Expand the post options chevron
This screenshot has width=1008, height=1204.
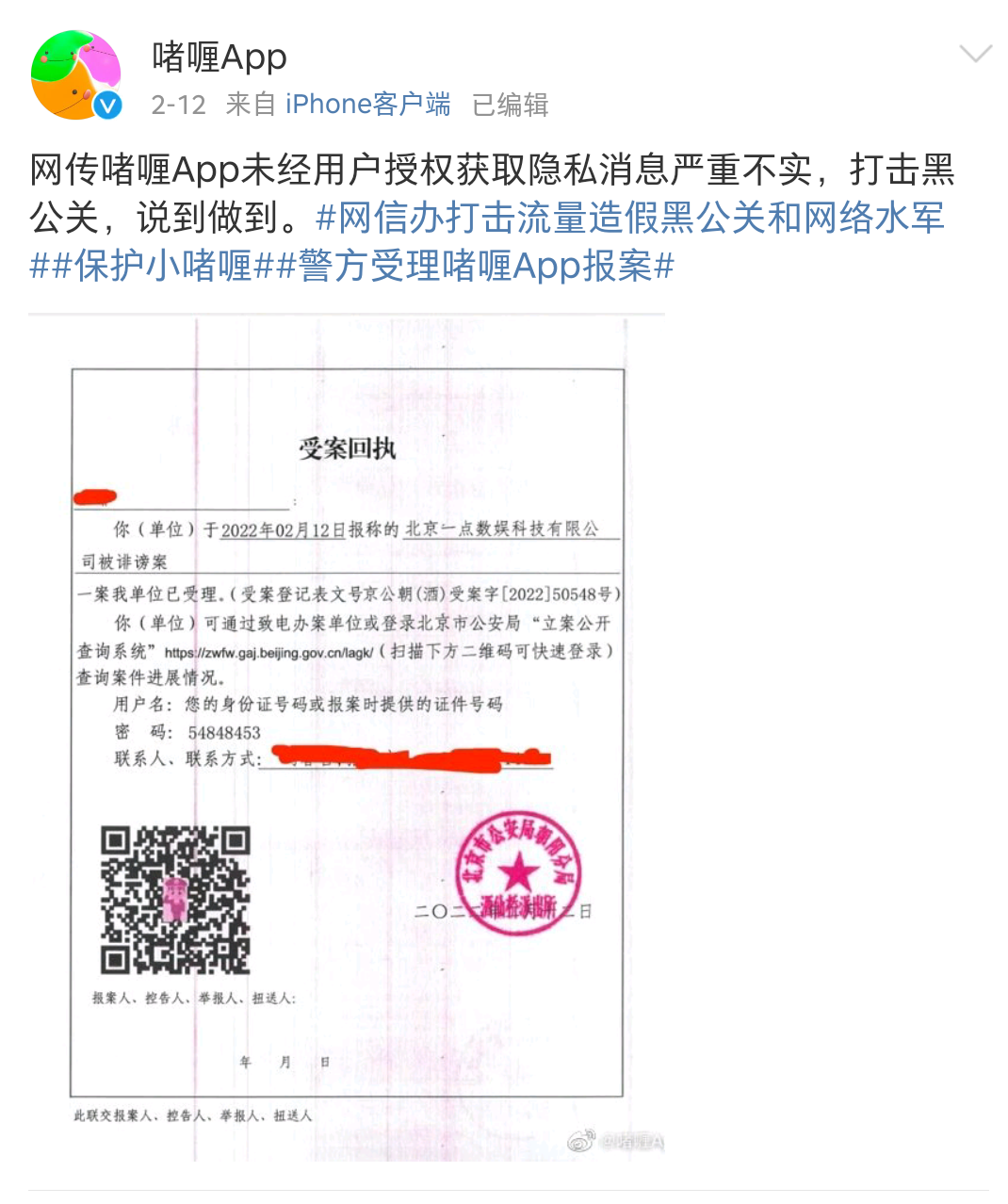975,54
